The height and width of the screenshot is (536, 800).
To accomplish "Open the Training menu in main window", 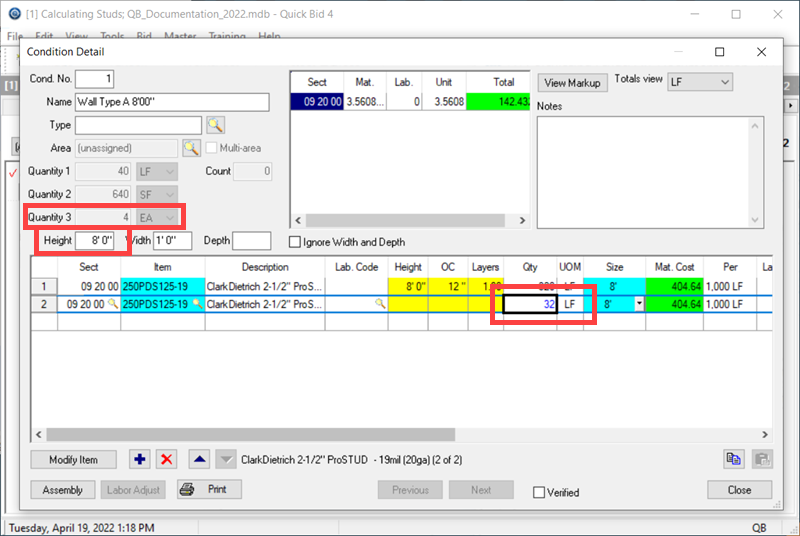I will pos(227,36).
